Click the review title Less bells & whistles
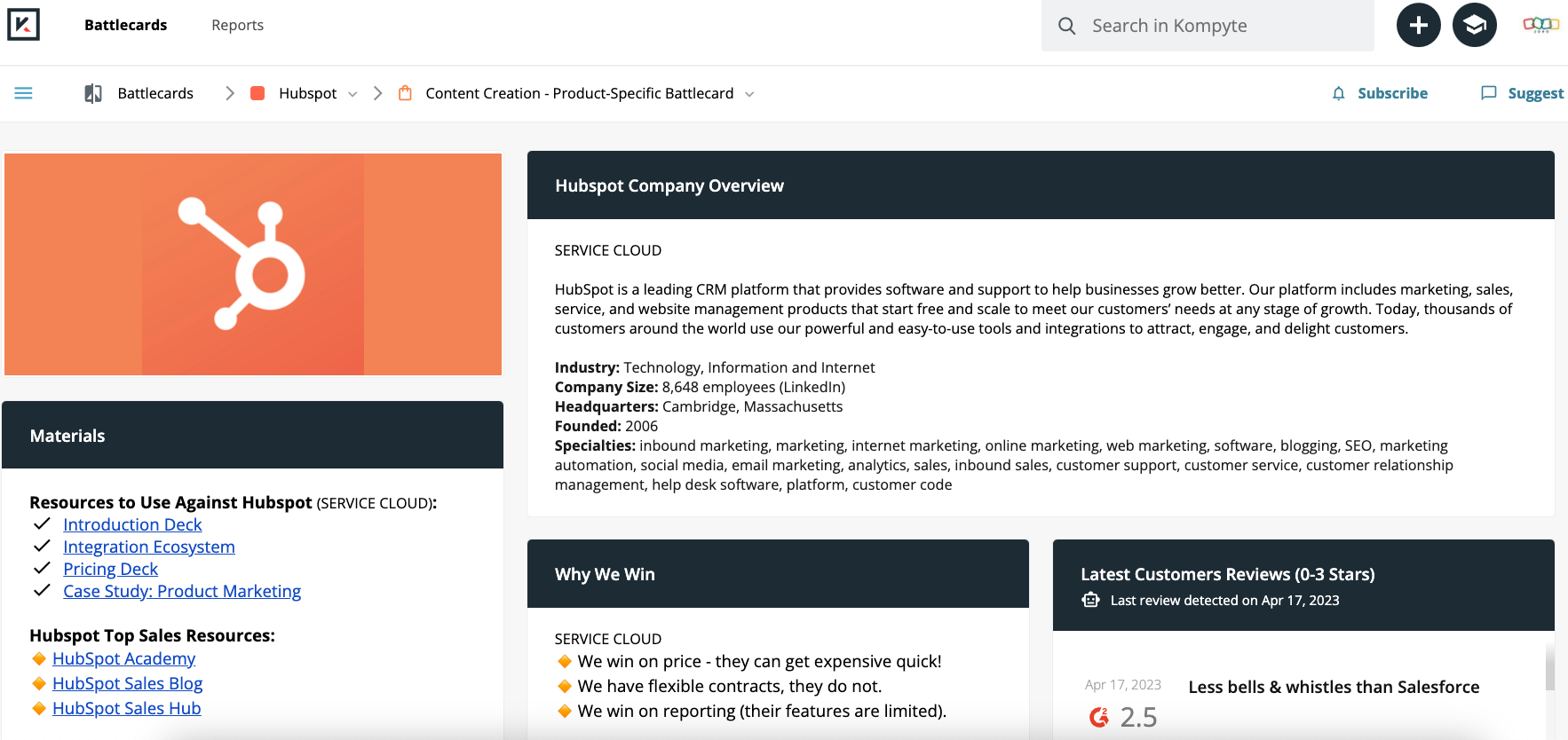The image size is (1568, 740). [x=1334, y=687]
